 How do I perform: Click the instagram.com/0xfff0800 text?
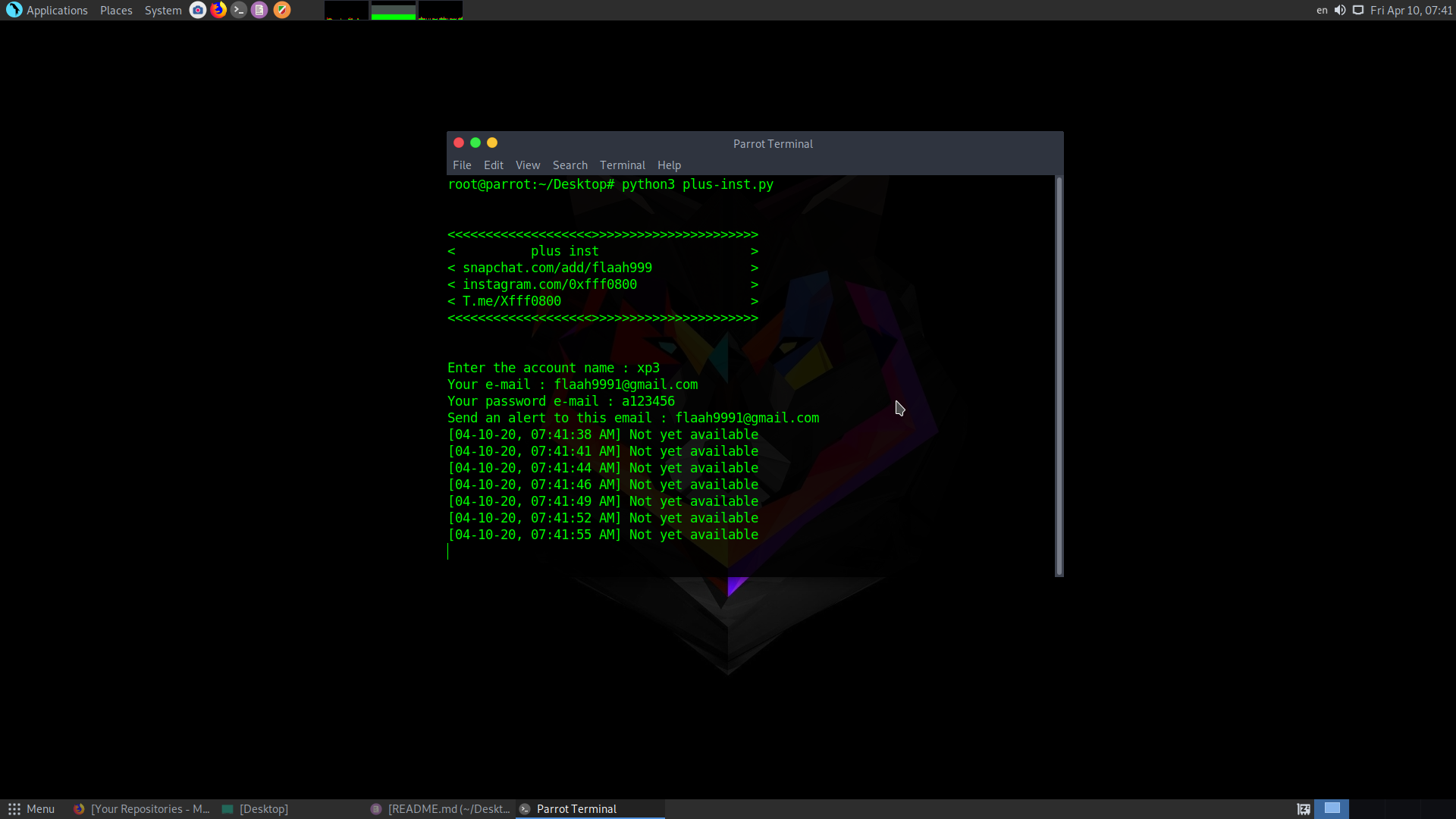[x=550, y=284]
